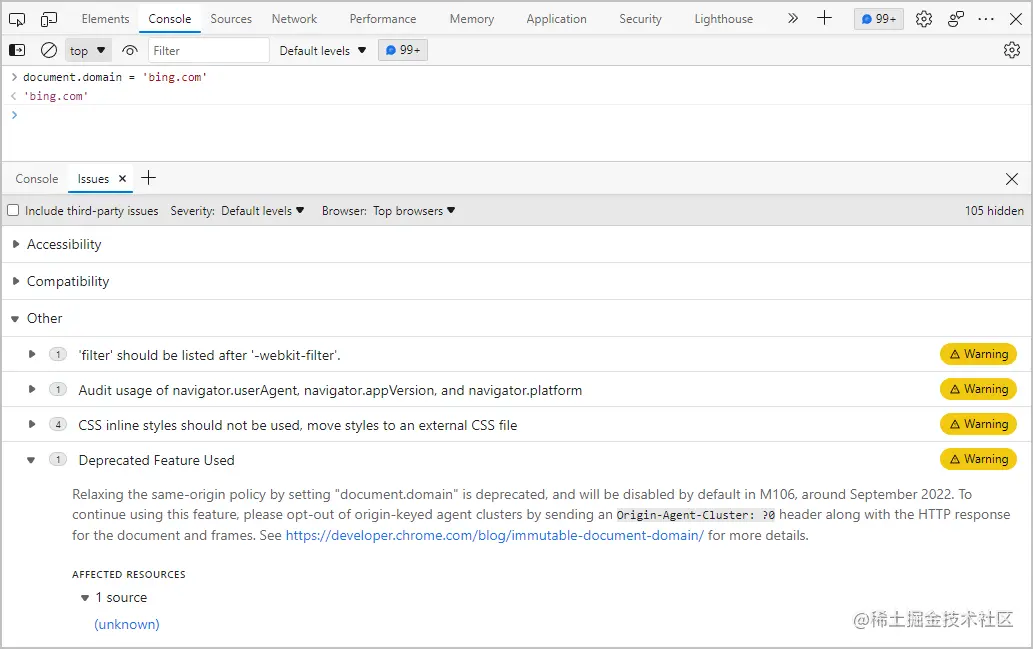1033x649 pixels.
Task: Open the Security tab
Action: (640, 19)
